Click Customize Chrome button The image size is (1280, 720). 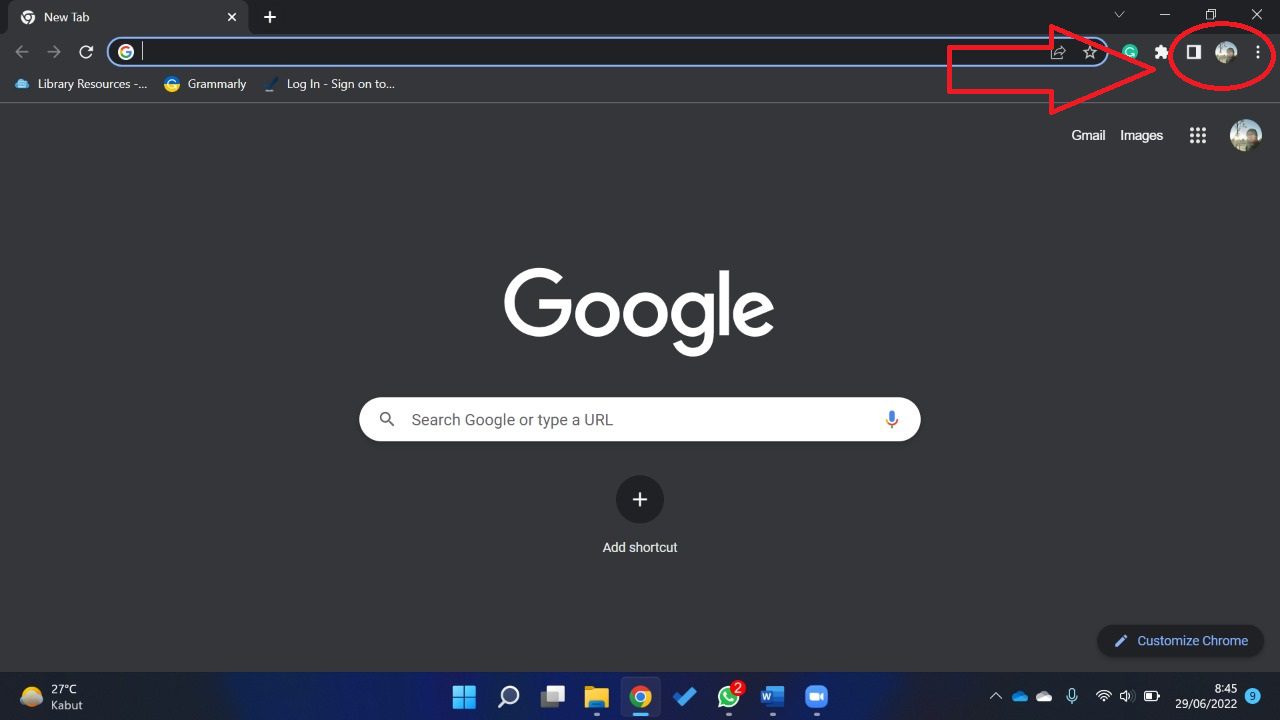click(x=1181, y=641)
